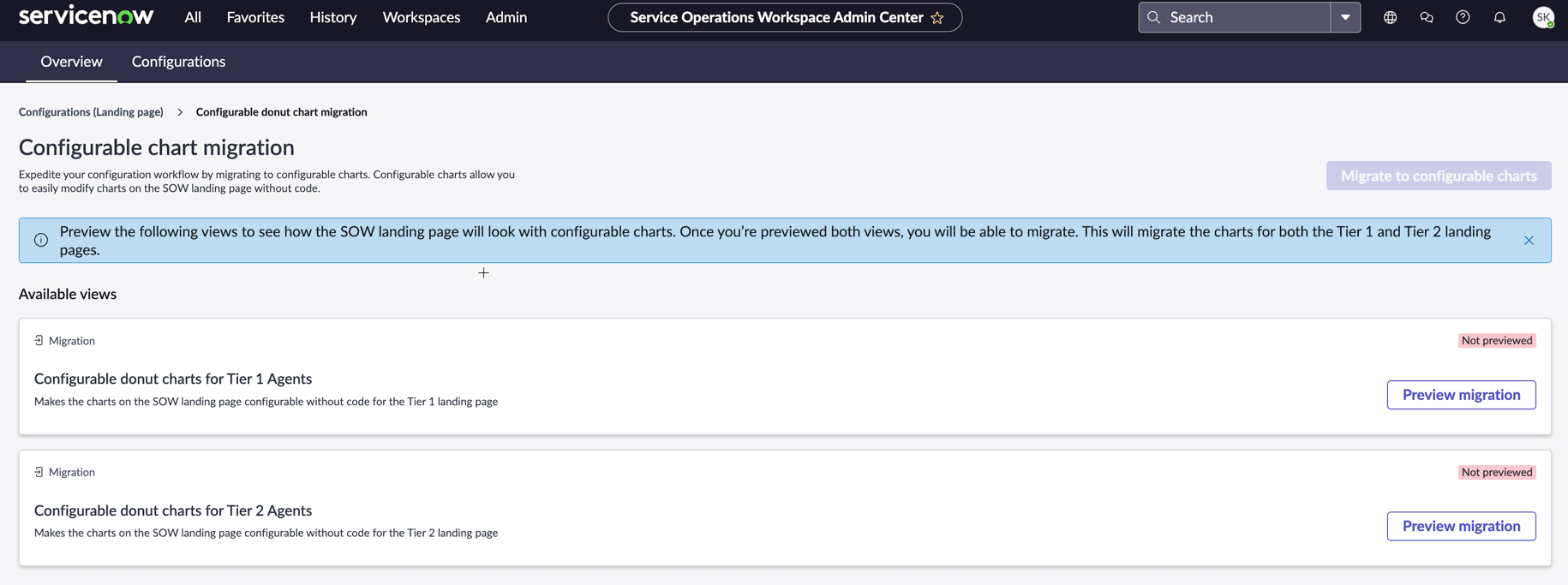Preview migration for Tier 2 Agents

(1461, 526)
